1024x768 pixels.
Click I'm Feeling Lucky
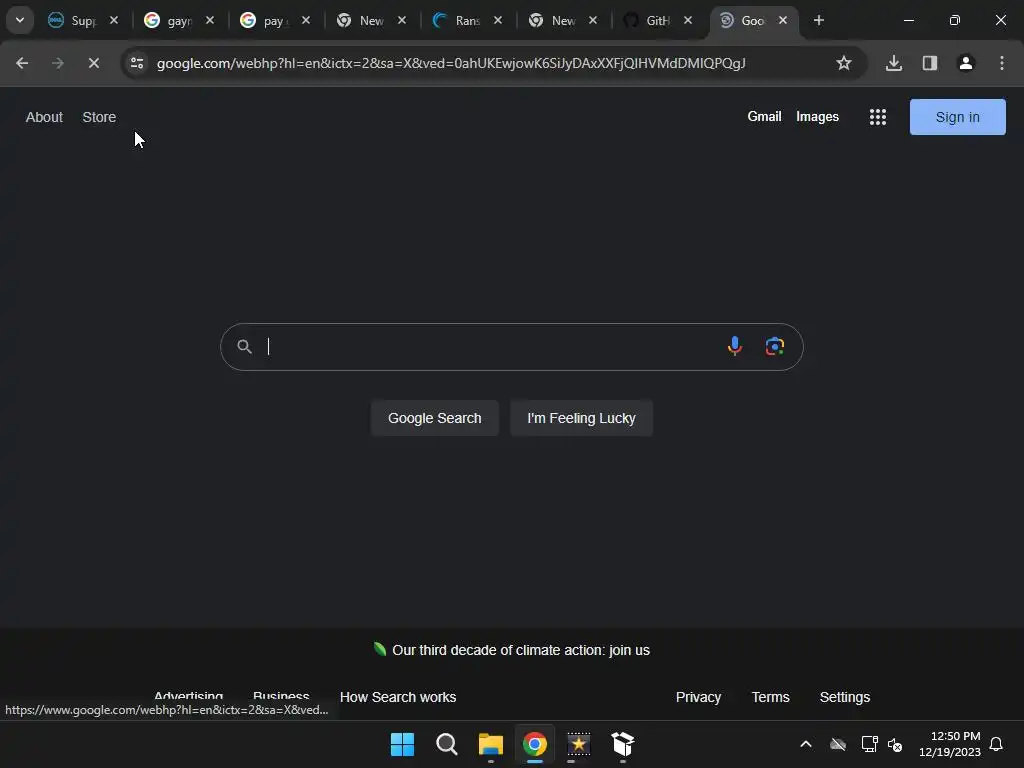point(581,418)
